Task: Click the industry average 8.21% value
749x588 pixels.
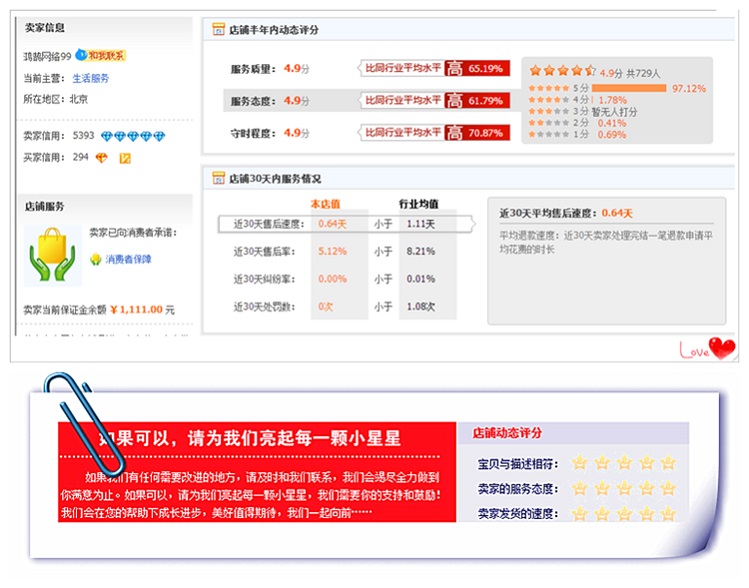Action: pos(421,251)
